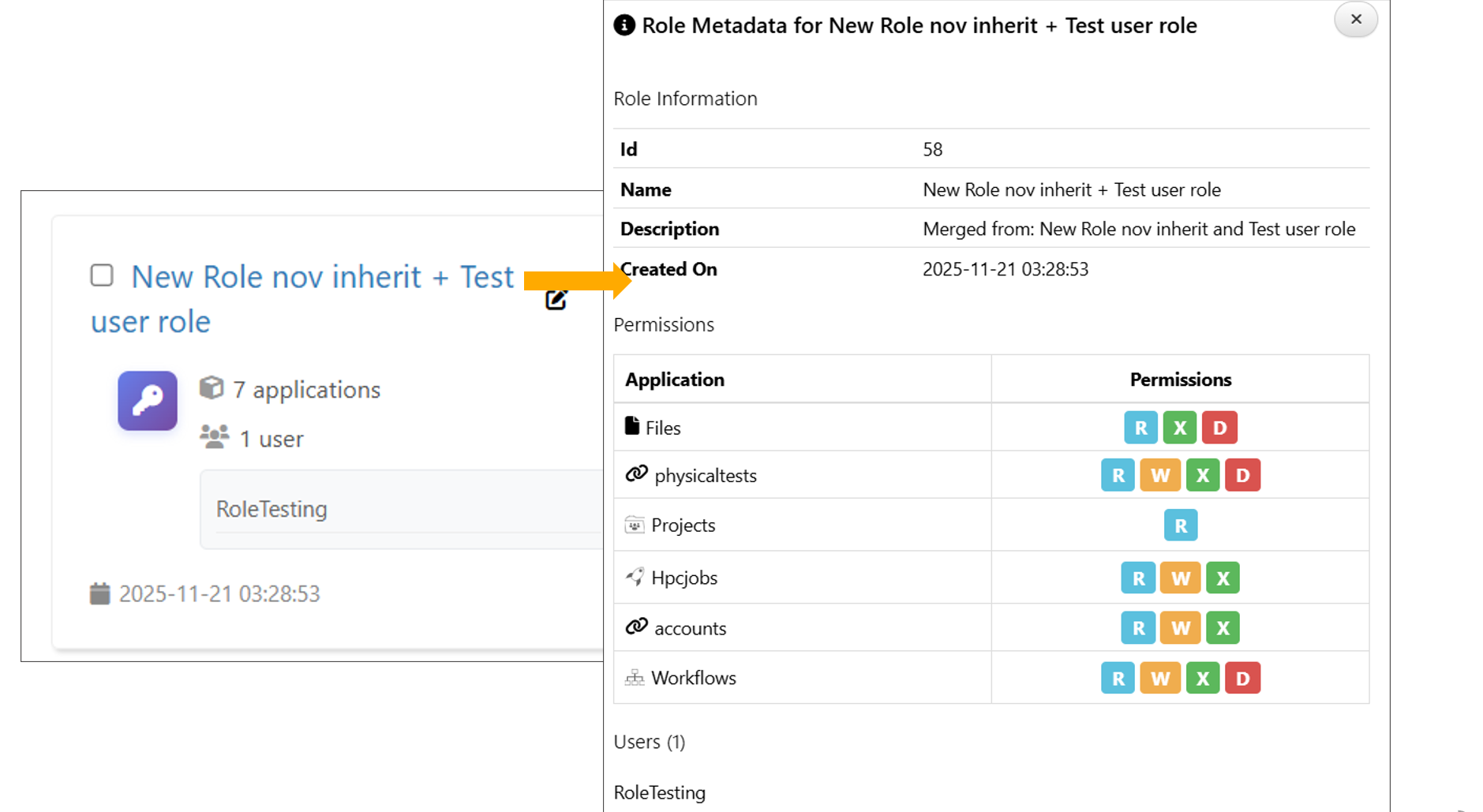Tick the checkbox beside New Role nov inherit
Viewport: 1483px width, 812px height.
tap(102, 275)
